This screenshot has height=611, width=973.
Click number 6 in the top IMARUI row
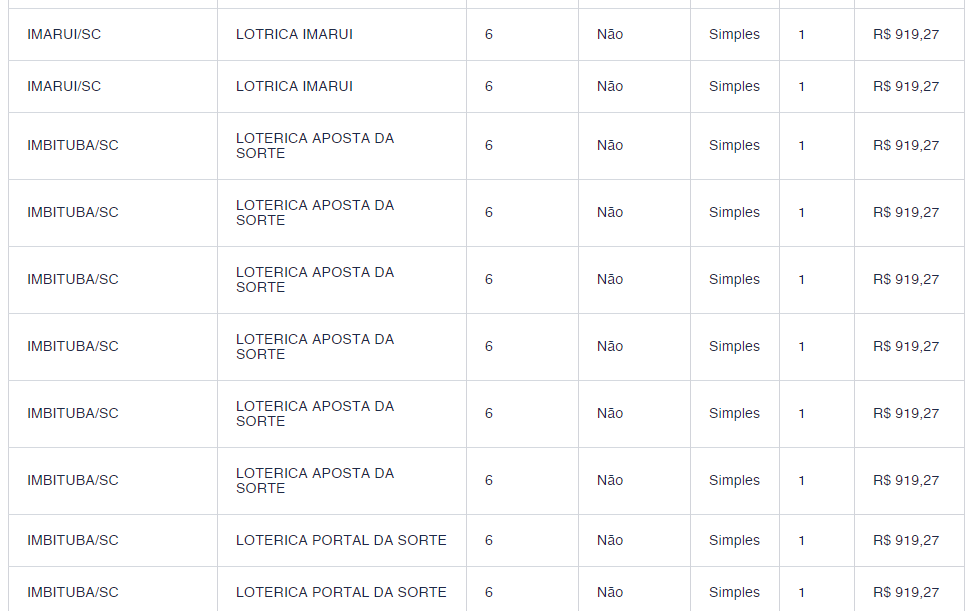coord(489,34)
